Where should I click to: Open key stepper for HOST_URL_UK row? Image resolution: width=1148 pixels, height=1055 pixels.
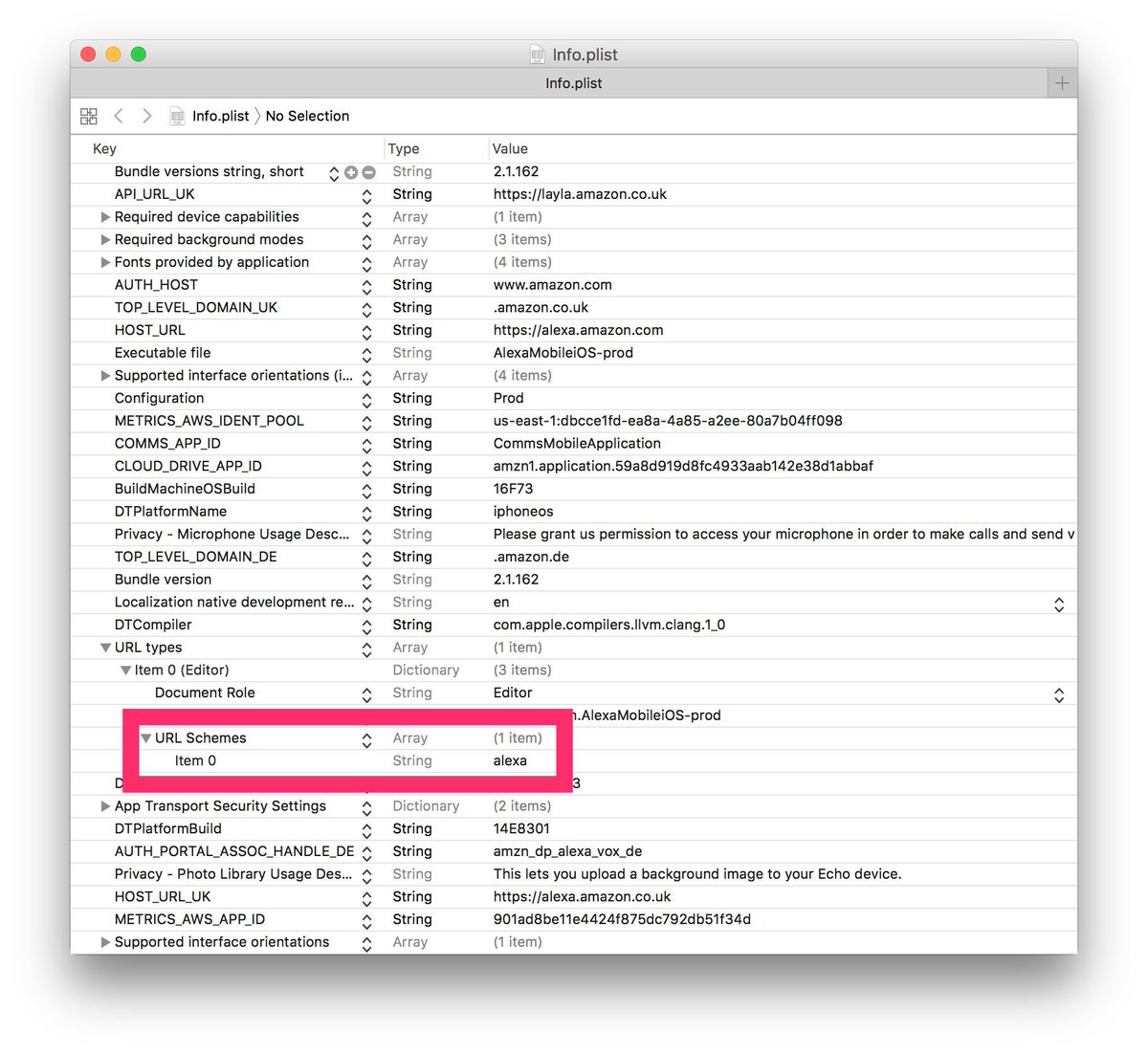(366, 898)
